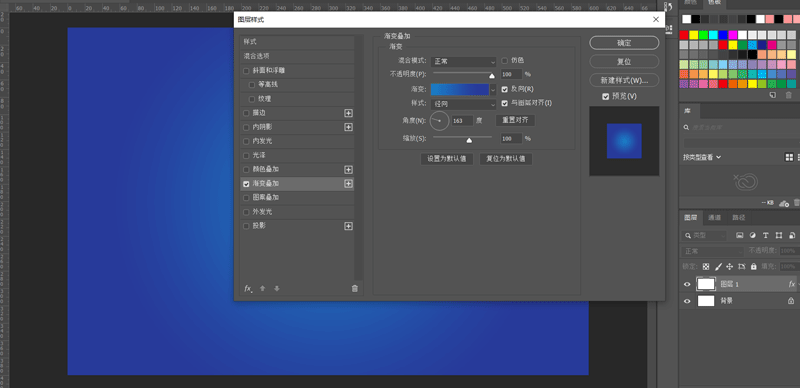800x388 pixels.
Task: Switch Libraries panel to grid view
Action: tap(789, 157)
